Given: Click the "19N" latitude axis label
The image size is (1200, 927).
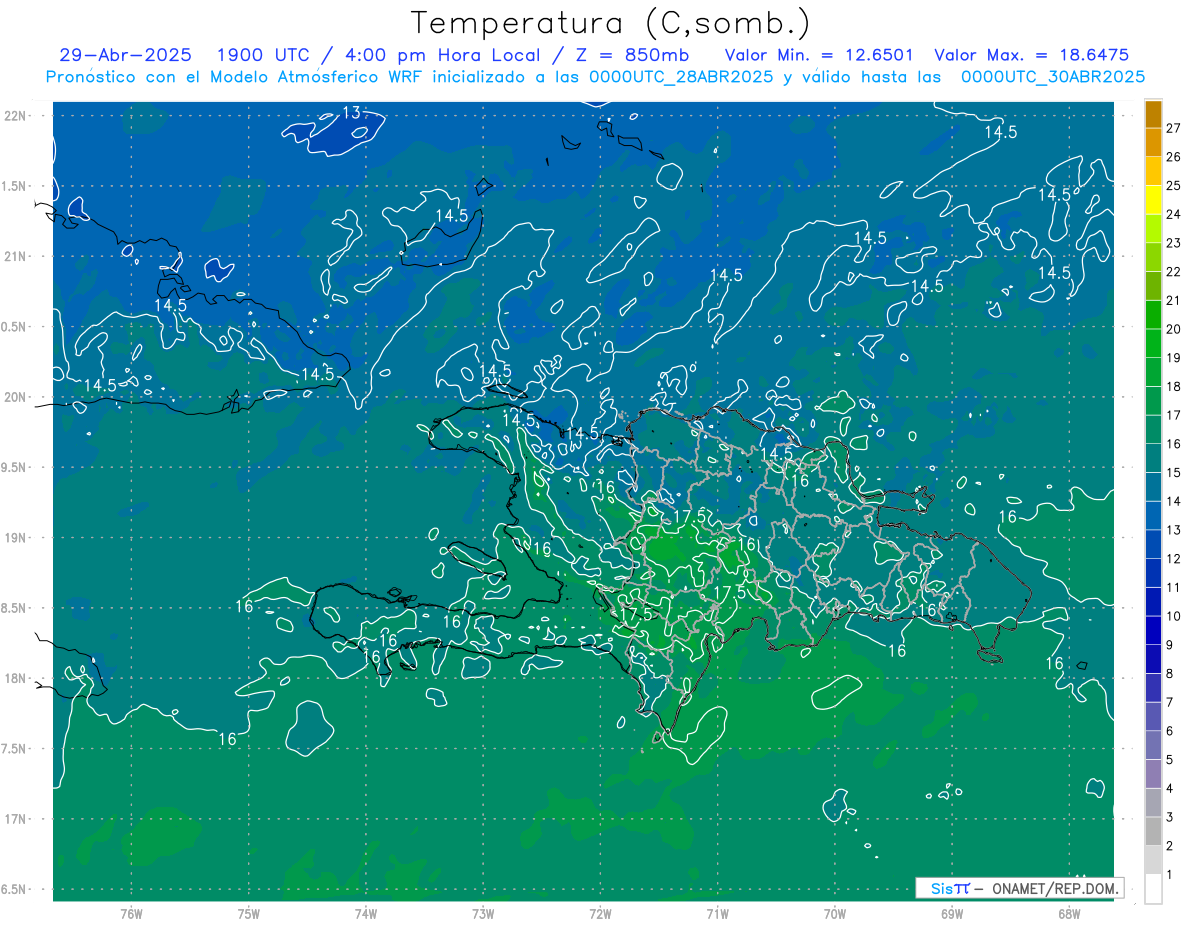Looking at the screenshot, I should click(x=16, y=537).
